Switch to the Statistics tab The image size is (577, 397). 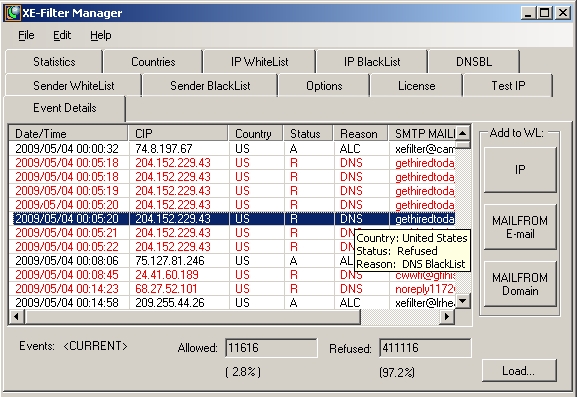[54, 62]
